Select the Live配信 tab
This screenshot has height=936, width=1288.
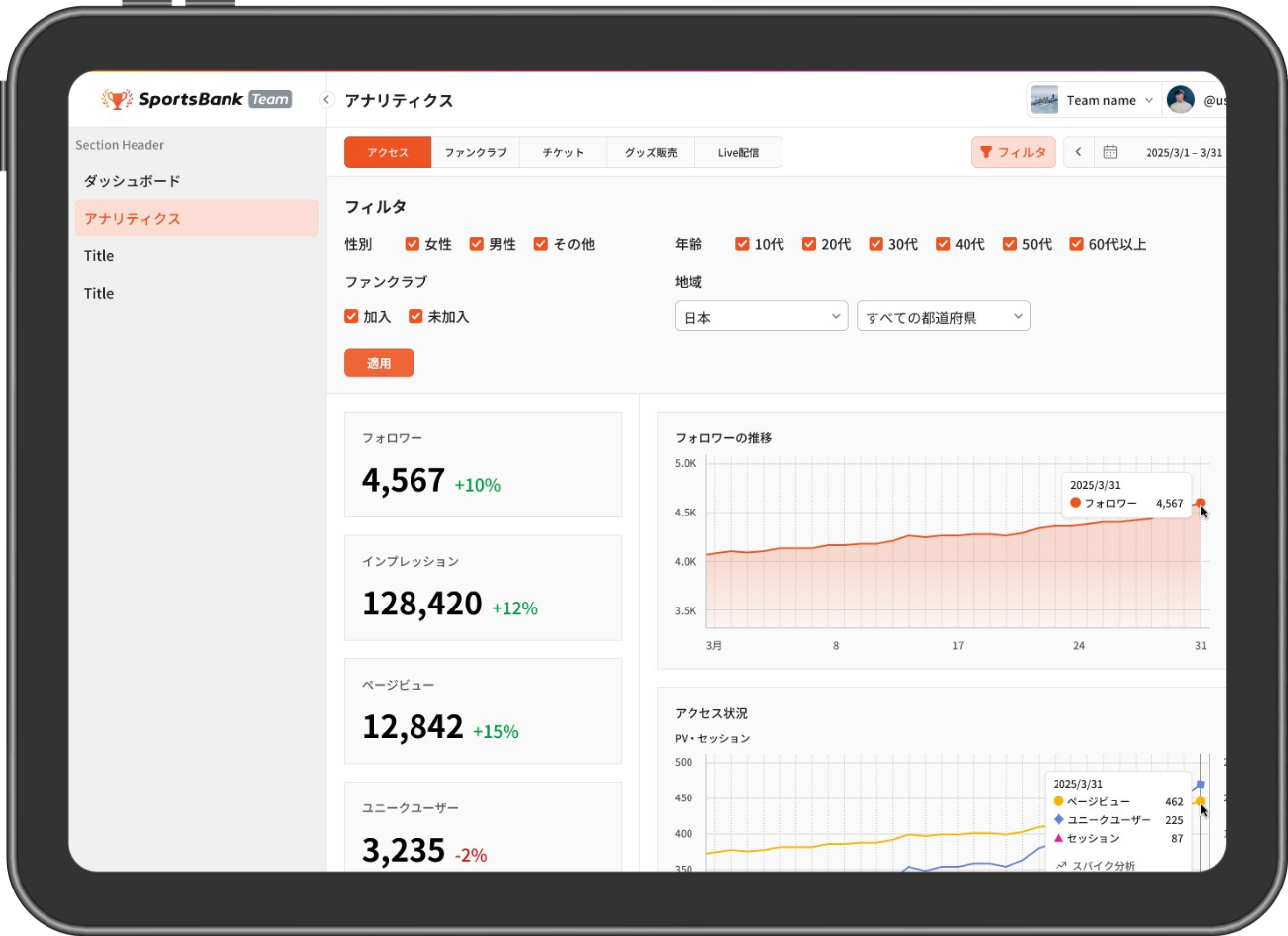(738, 152)
